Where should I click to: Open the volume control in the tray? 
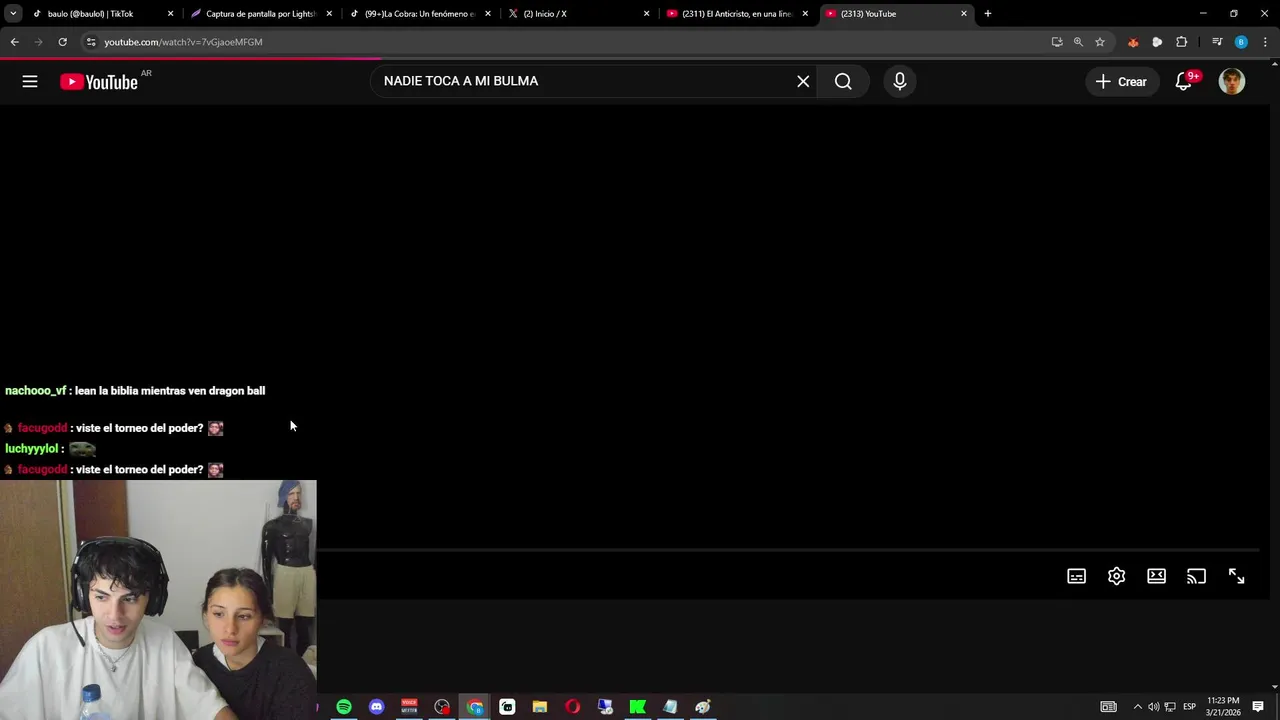pyautogui.click(x=1153, y=707)
